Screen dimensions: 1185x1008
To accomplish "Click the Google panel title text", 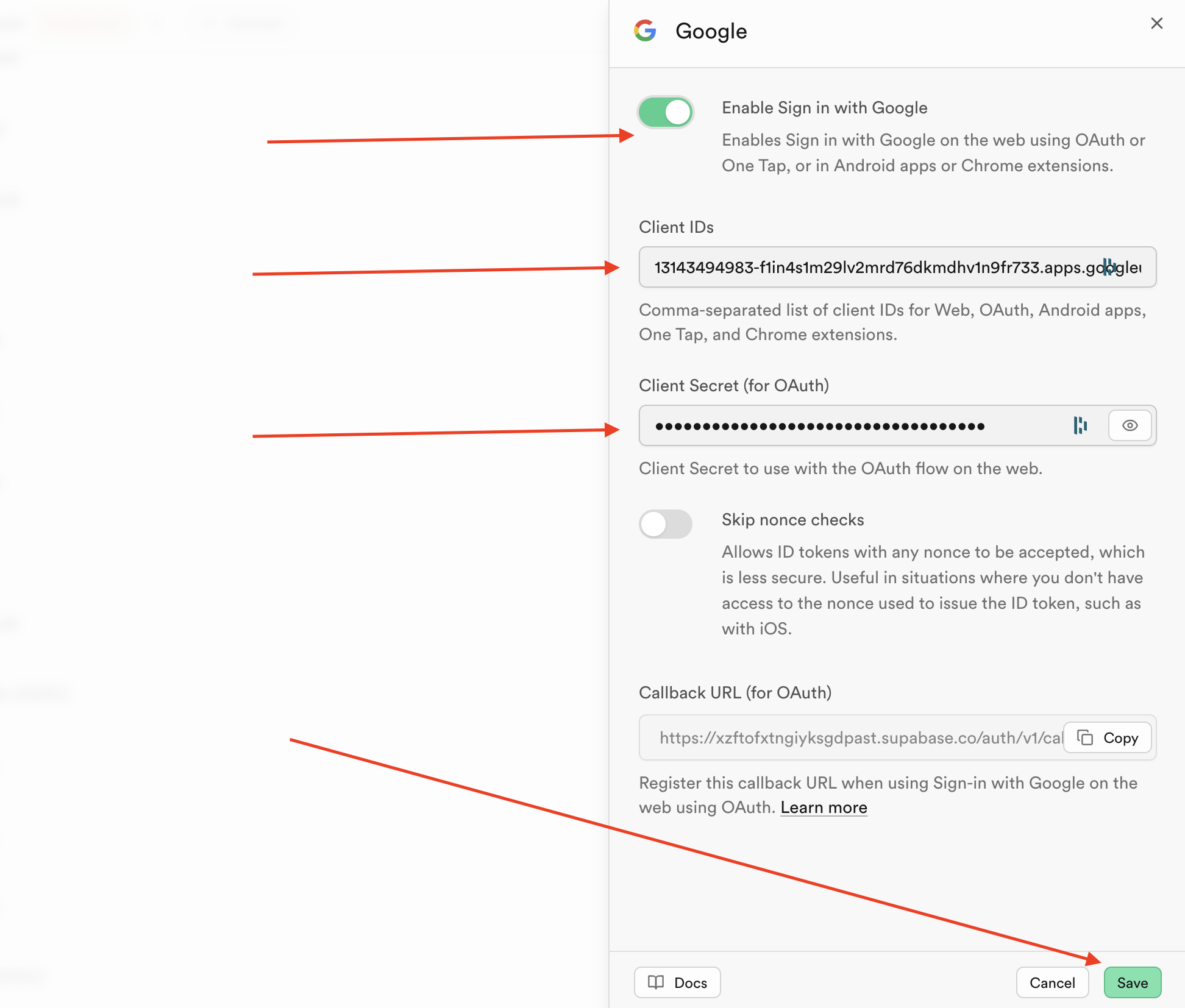I will [711, 31].
